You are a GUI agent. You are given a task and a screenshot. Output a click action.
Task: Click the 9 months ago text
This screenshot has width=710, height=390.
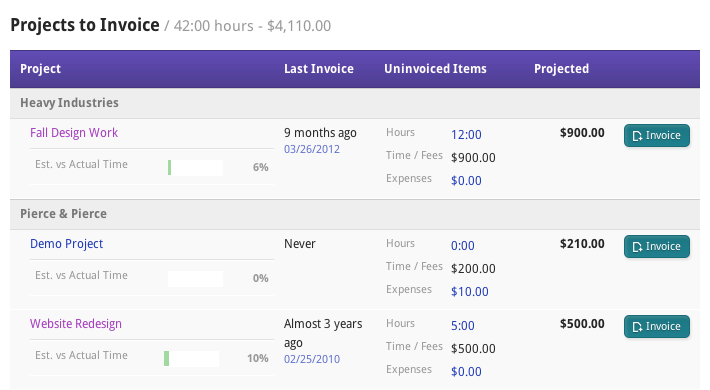coord(320,133)
